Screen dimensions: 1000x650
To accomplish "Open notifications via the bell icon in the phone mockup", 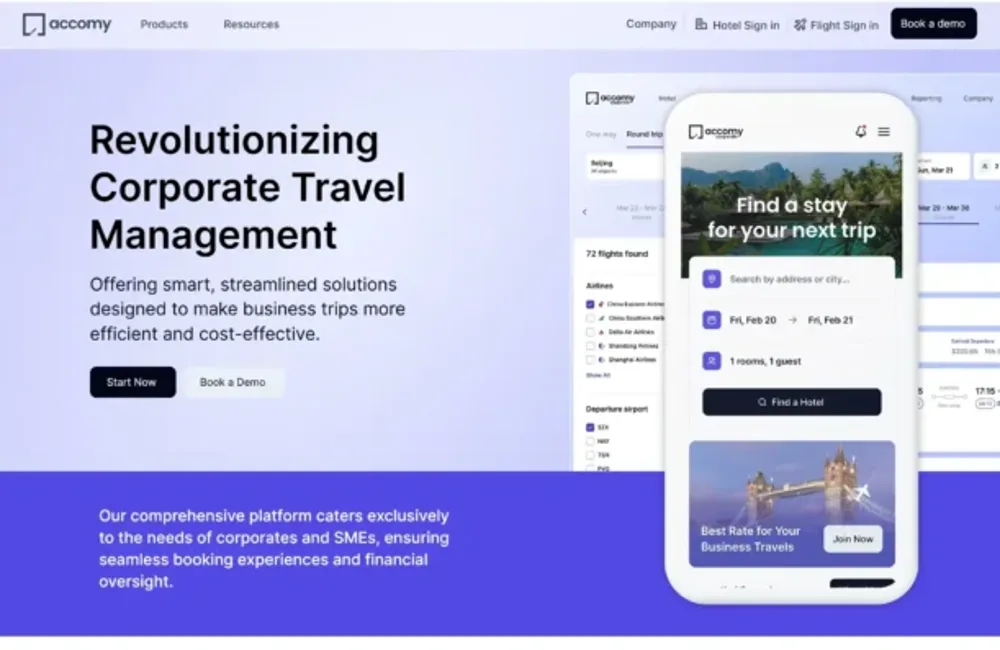I will (860, 131).
